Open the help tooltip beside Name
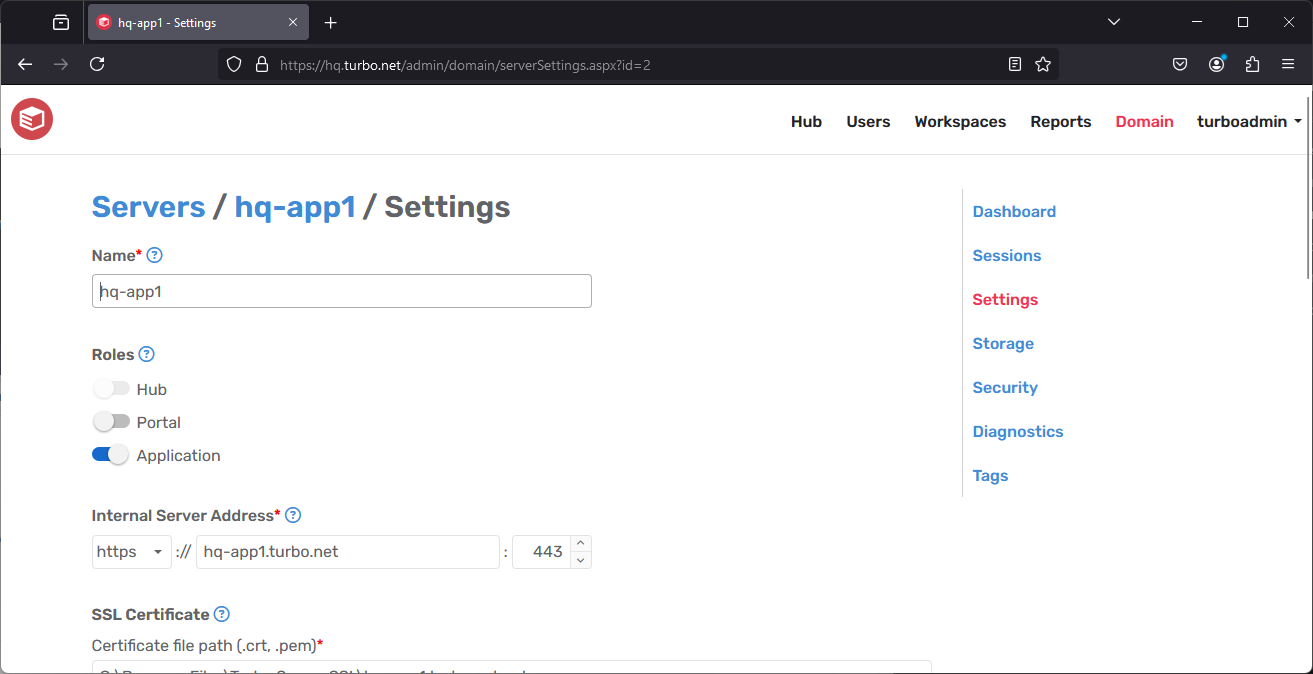 (x=155, y=255)
